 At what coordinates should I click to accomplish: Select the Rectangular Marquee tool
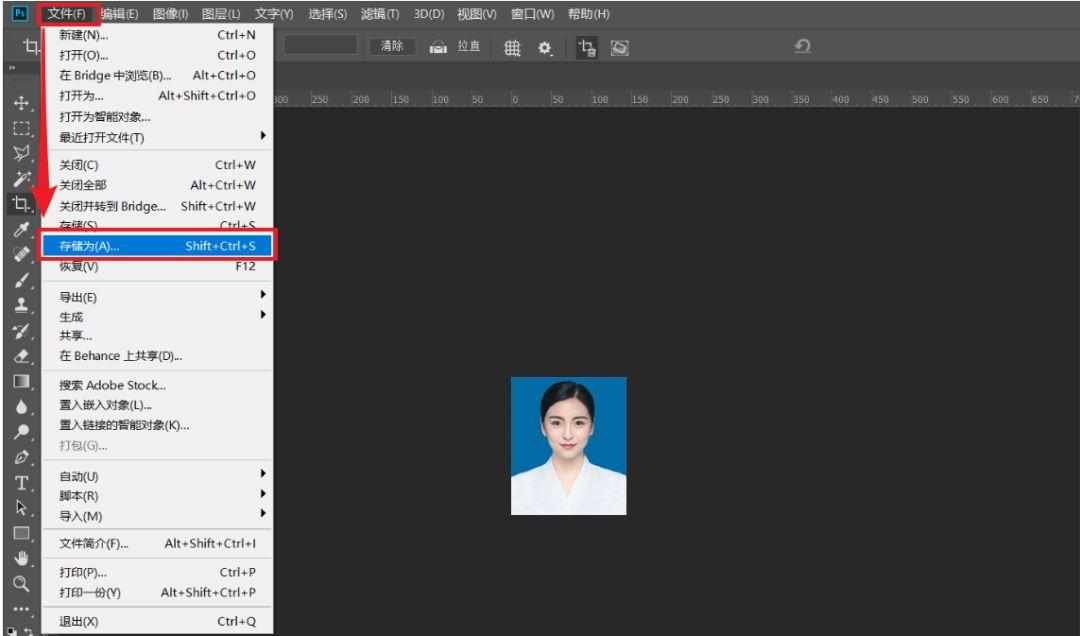[21, 129]
